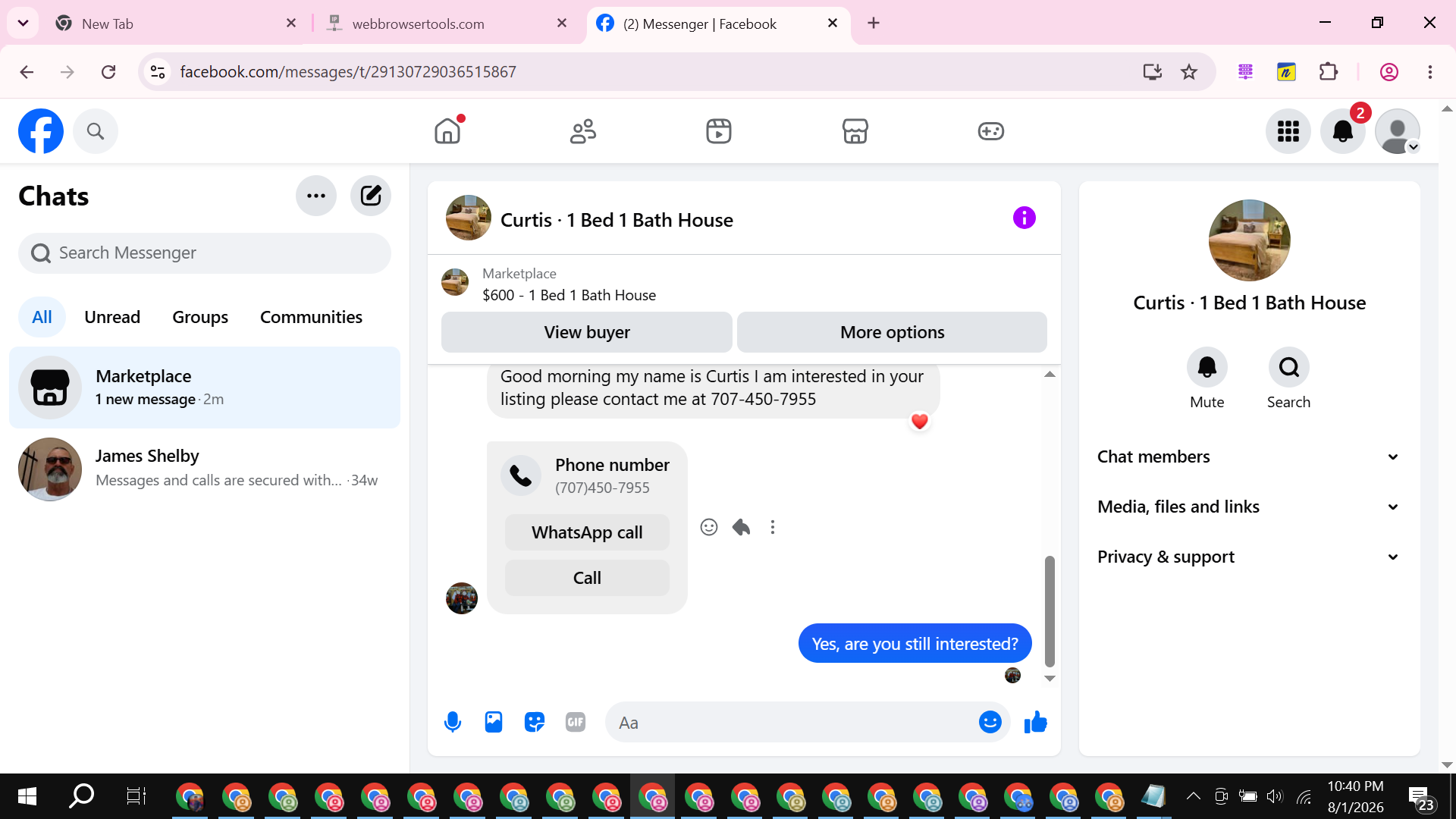Open the James Shelby conversation
This screenshot has width=1456, height=819.
click(205, 469)
